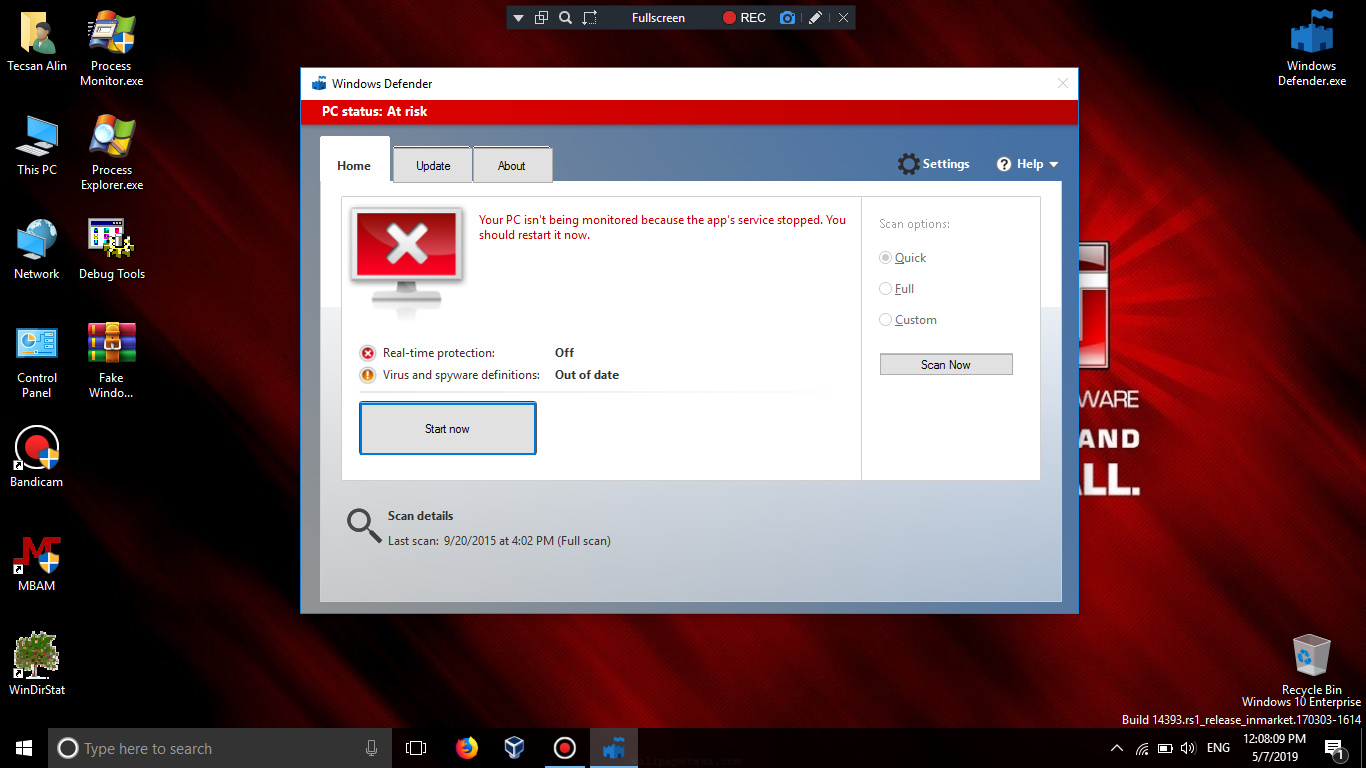Switch to the Home tab
The height and width of the screenshot is (768, 1366).
click(354, 165)
